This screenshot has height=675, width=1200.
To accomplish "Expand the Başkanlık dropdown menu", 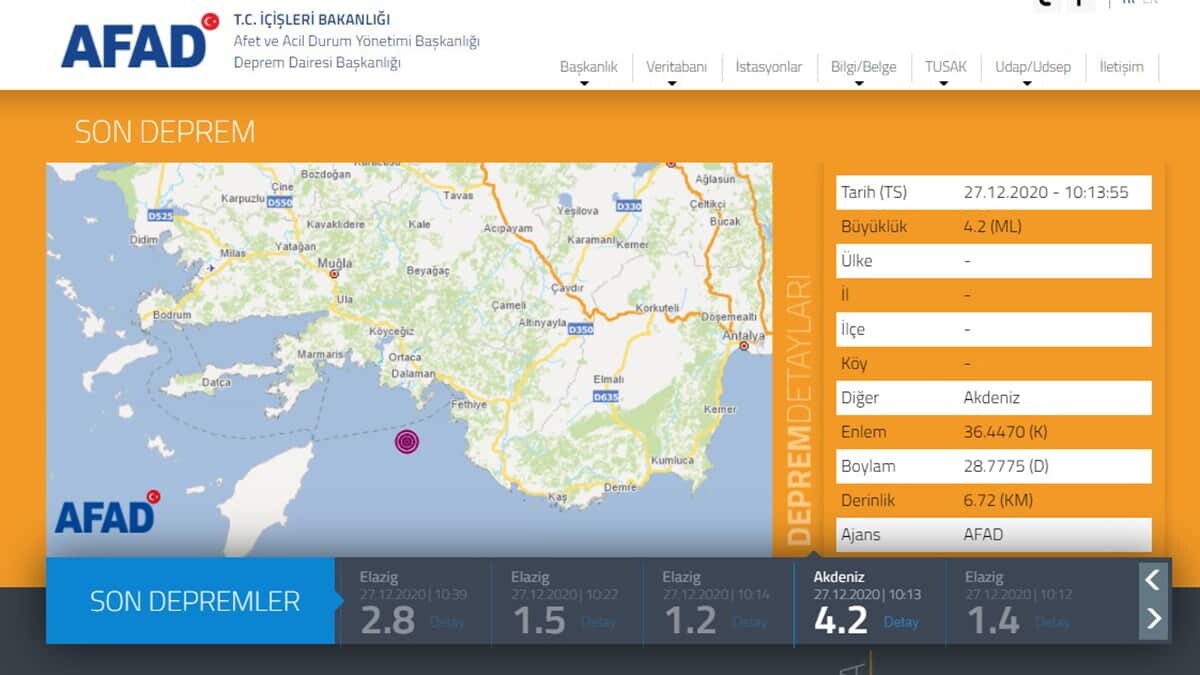I will [588, 68].
